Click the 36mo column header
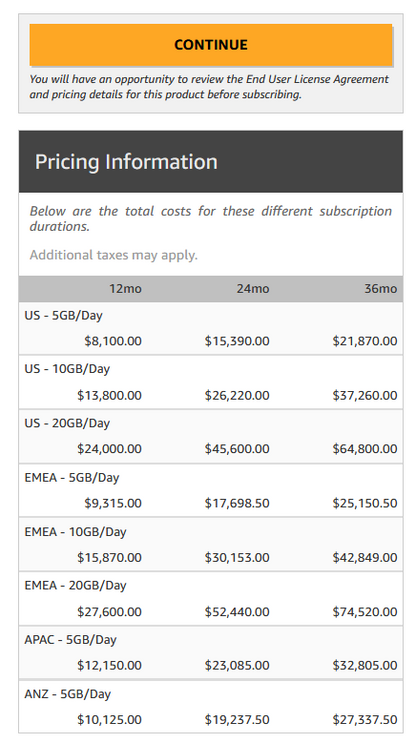416x743 pixels. tap(381, 289)
